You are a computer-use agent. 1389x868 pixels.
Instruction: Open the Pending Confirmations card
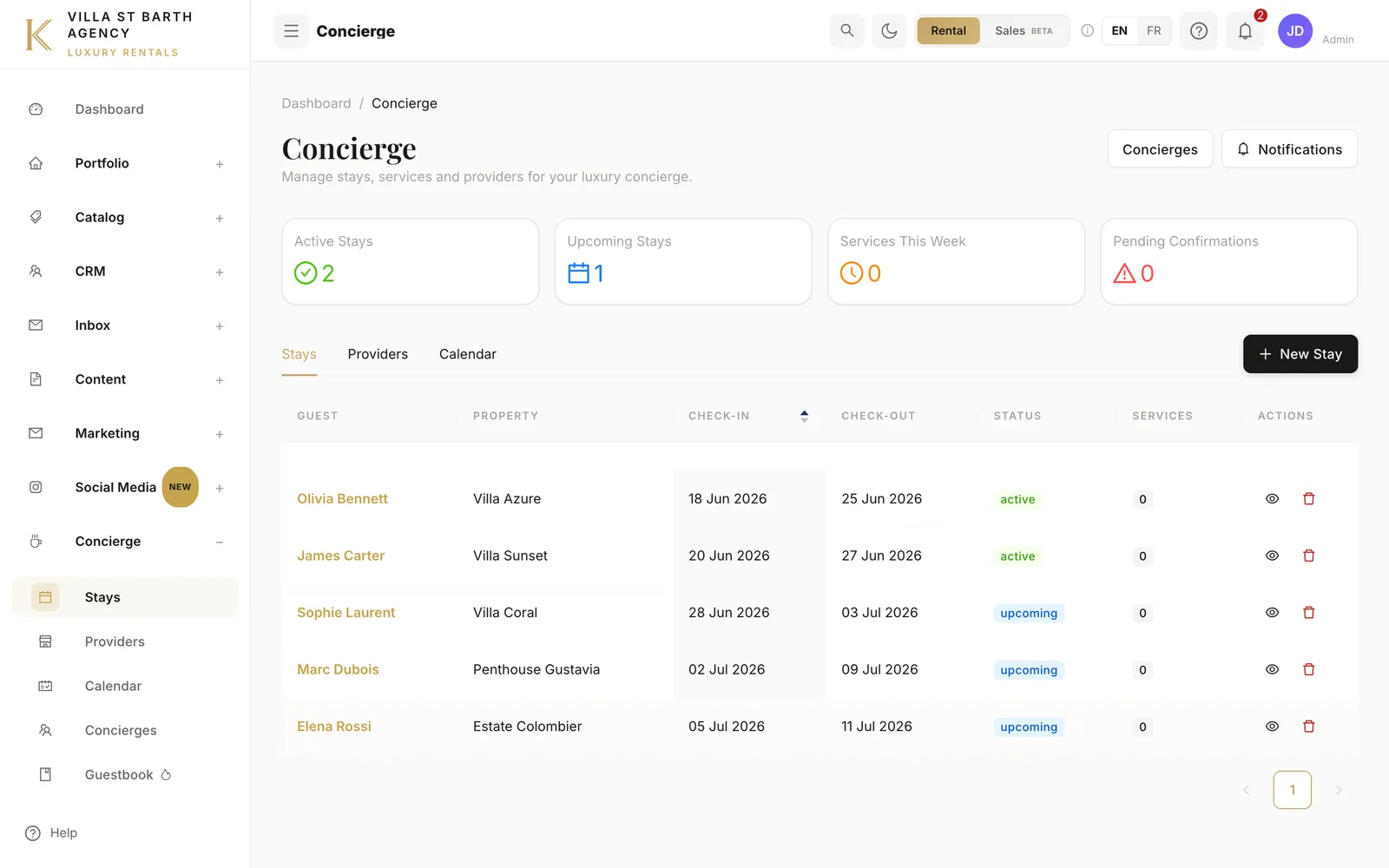pos(1229,261)
